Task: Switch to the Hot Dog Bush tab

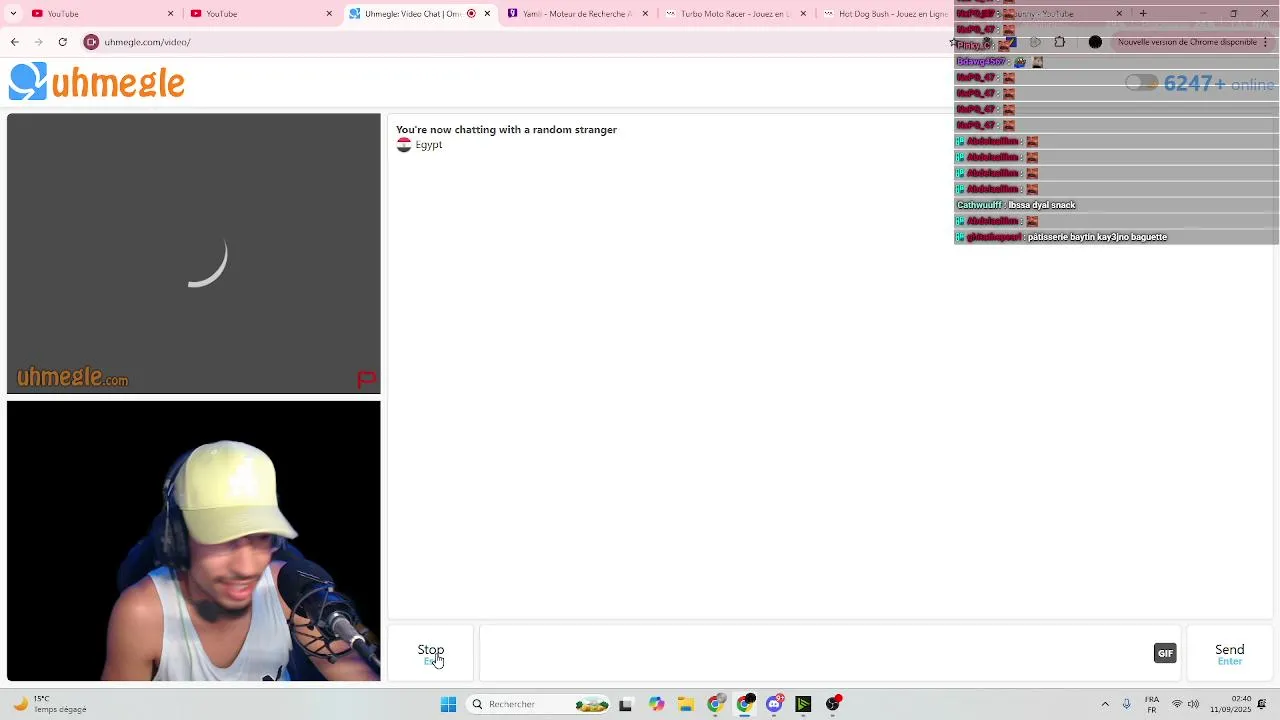Action: pyautogui.click(x=892, y=14)
